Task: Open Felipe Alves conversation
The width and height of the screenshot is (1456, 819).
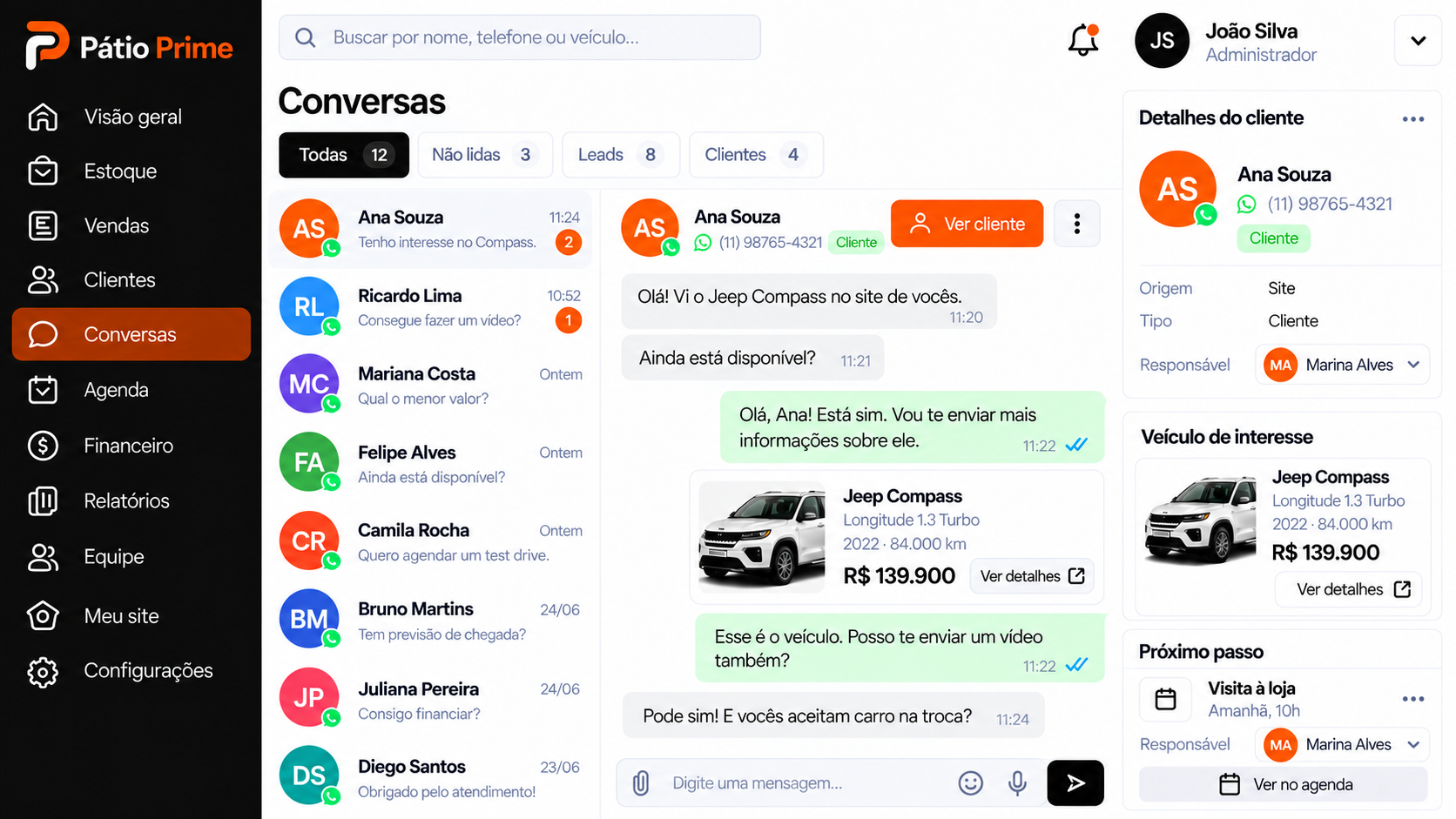Action: [430, 464]
